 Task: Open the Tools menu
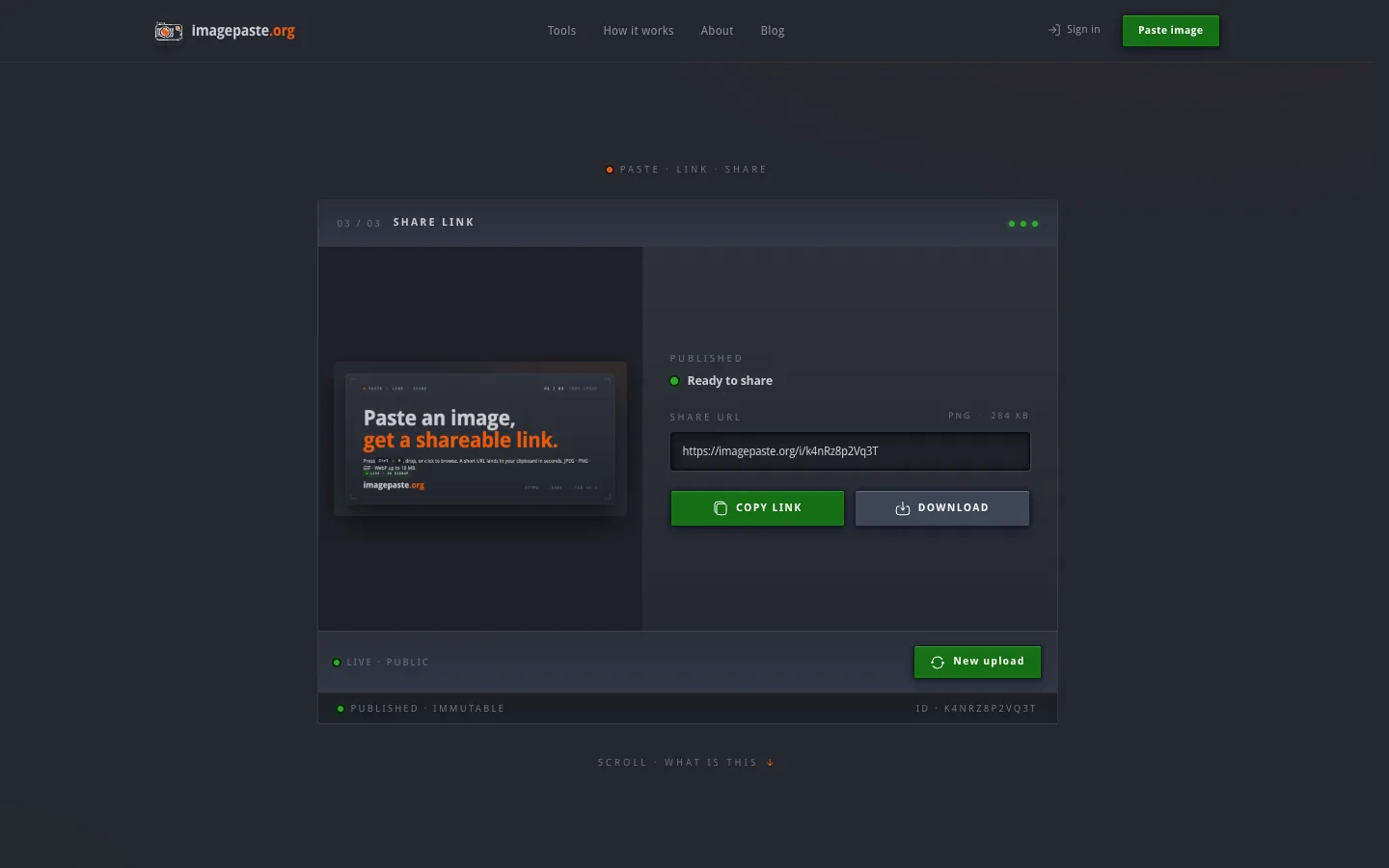coord(561,31)
